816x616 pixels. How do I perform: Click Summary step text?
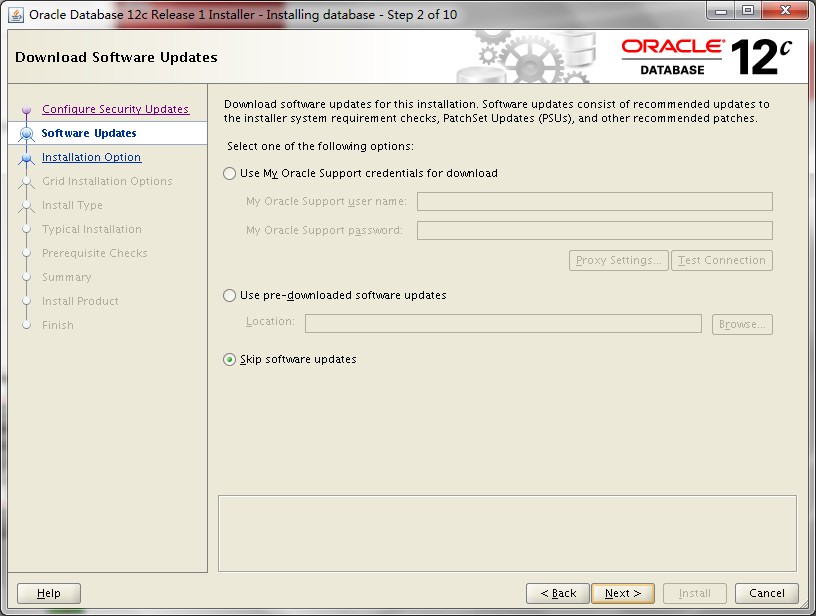click(x=67, y=277)
